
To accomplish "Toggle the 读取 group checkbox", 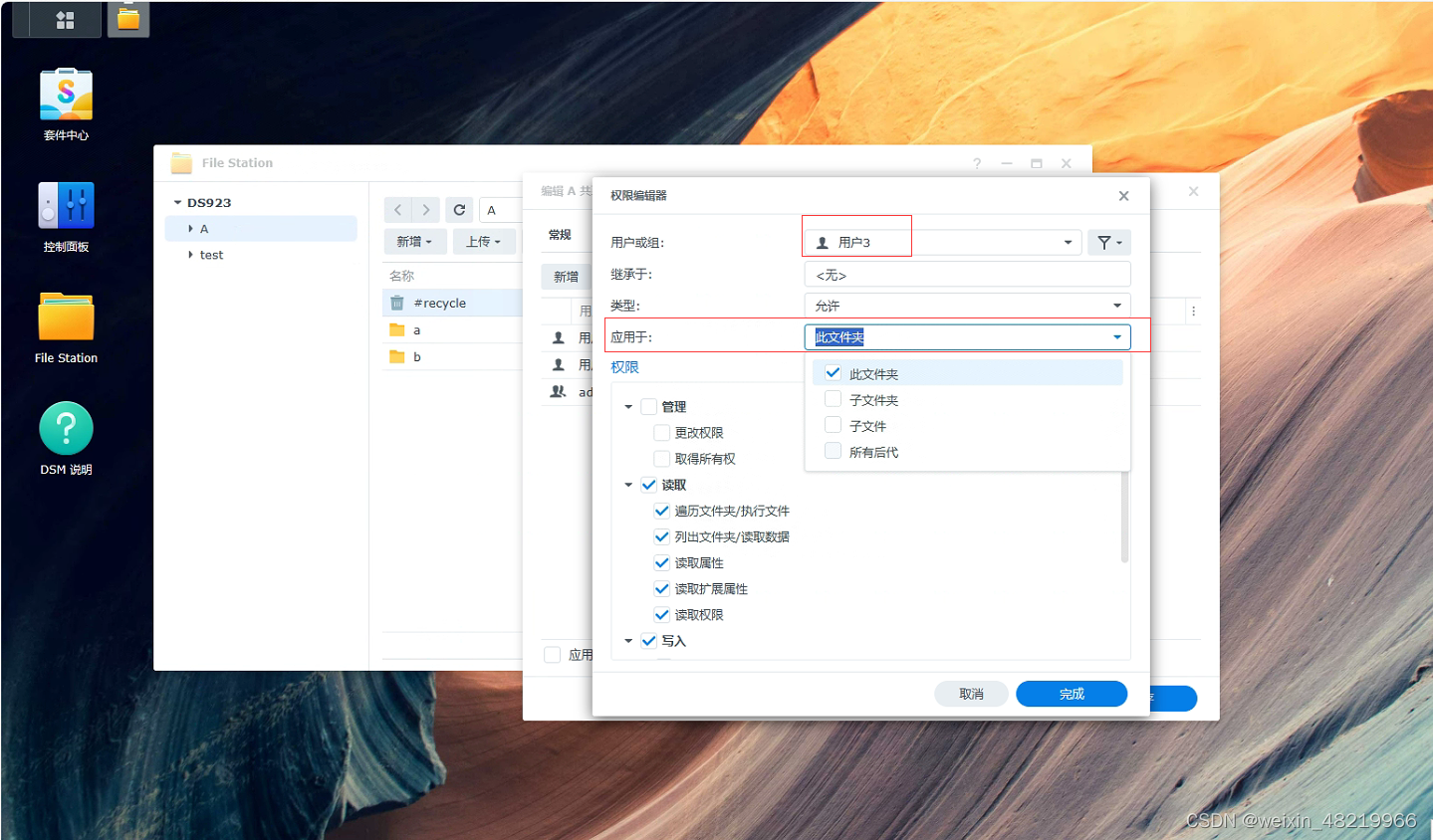I will pos(649,485).
